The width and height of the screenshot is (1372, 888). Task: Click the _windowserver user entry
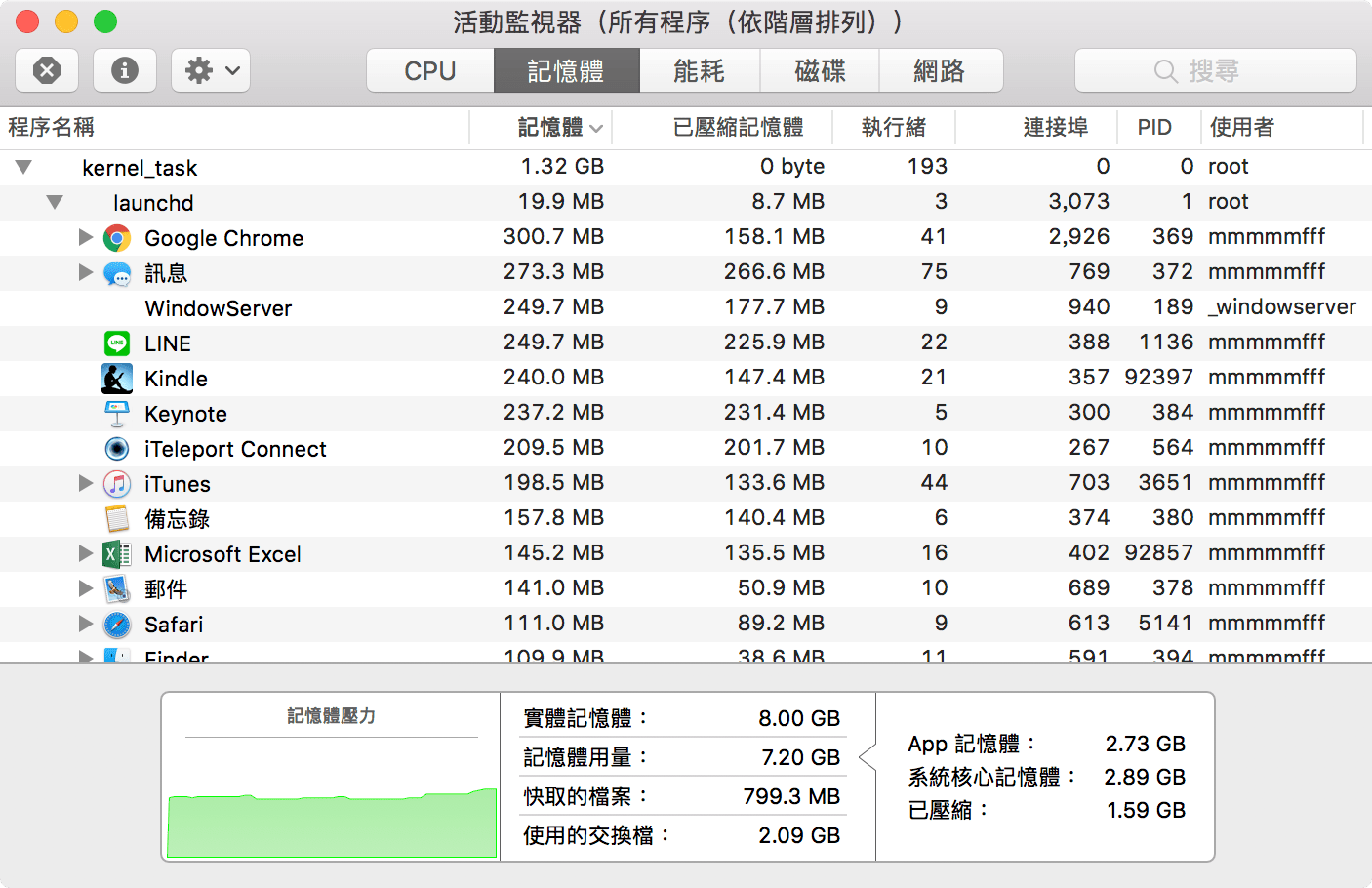tap(1282, 307)
